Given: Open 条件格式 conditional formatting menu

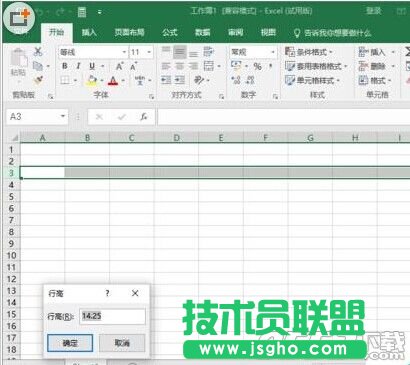Looking at the screenshot, I should [x=309, y=52].
